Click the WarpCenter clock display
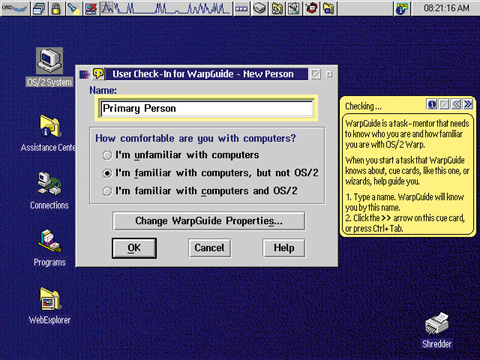 (x=446, y=8)
